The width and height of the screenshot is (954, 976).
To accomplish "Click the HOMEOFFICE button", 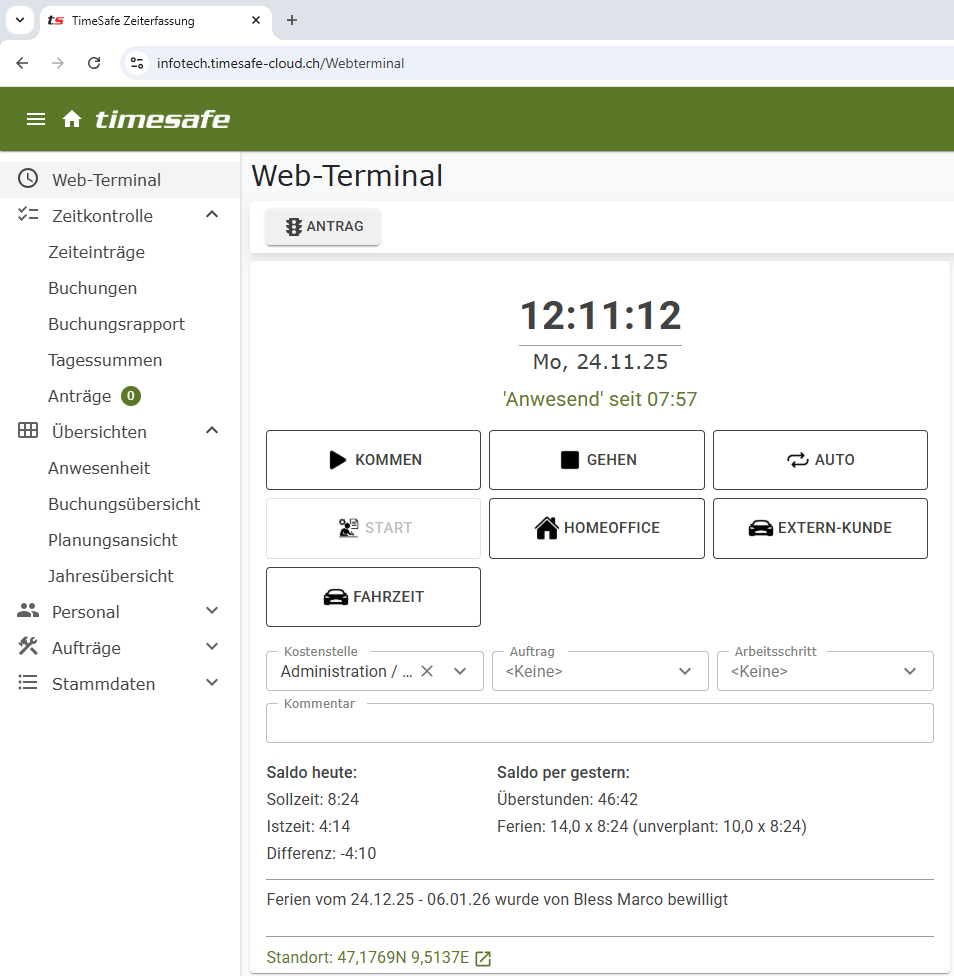I will [596, 528].
